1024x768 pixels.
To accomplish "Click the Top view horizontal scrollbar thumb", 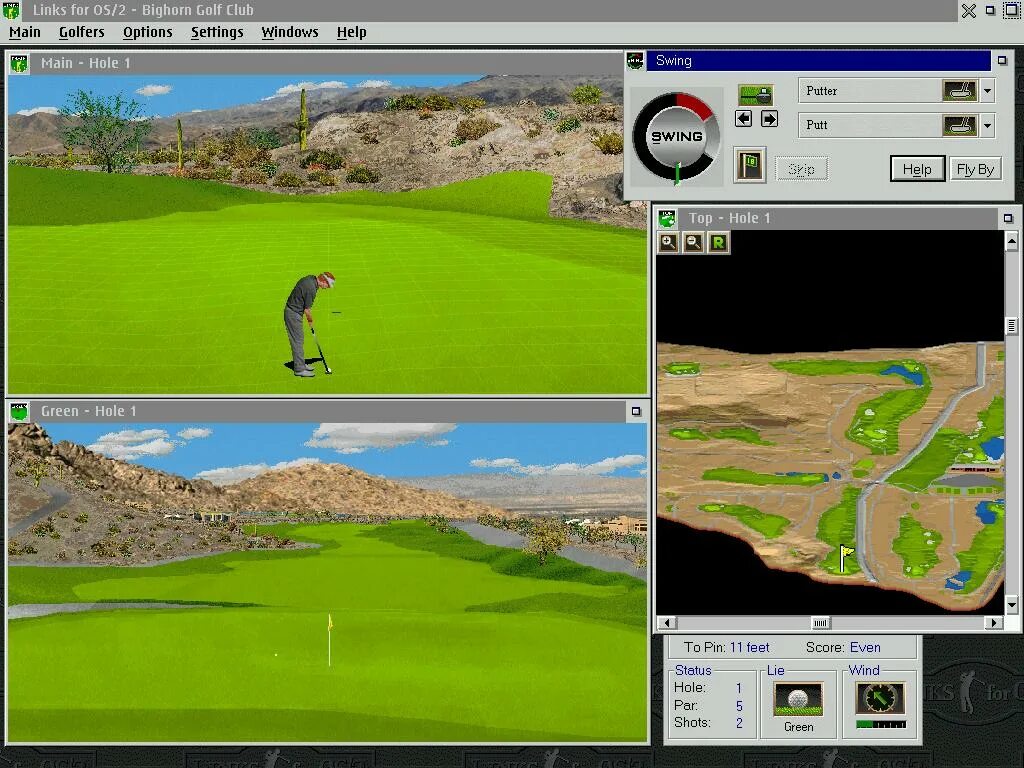I will click(x=820, y=622).
